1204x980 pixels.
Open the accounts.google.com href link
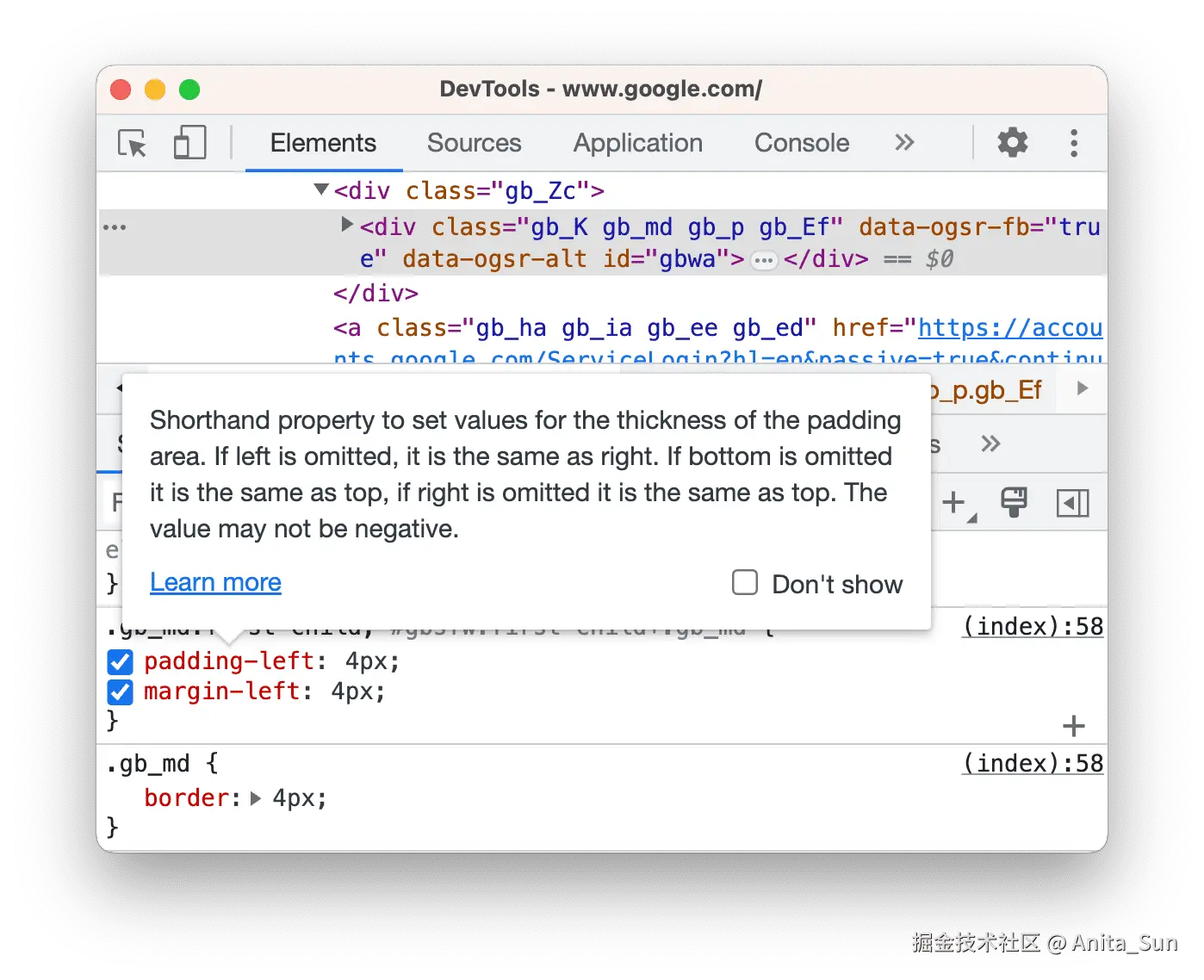1010,328
